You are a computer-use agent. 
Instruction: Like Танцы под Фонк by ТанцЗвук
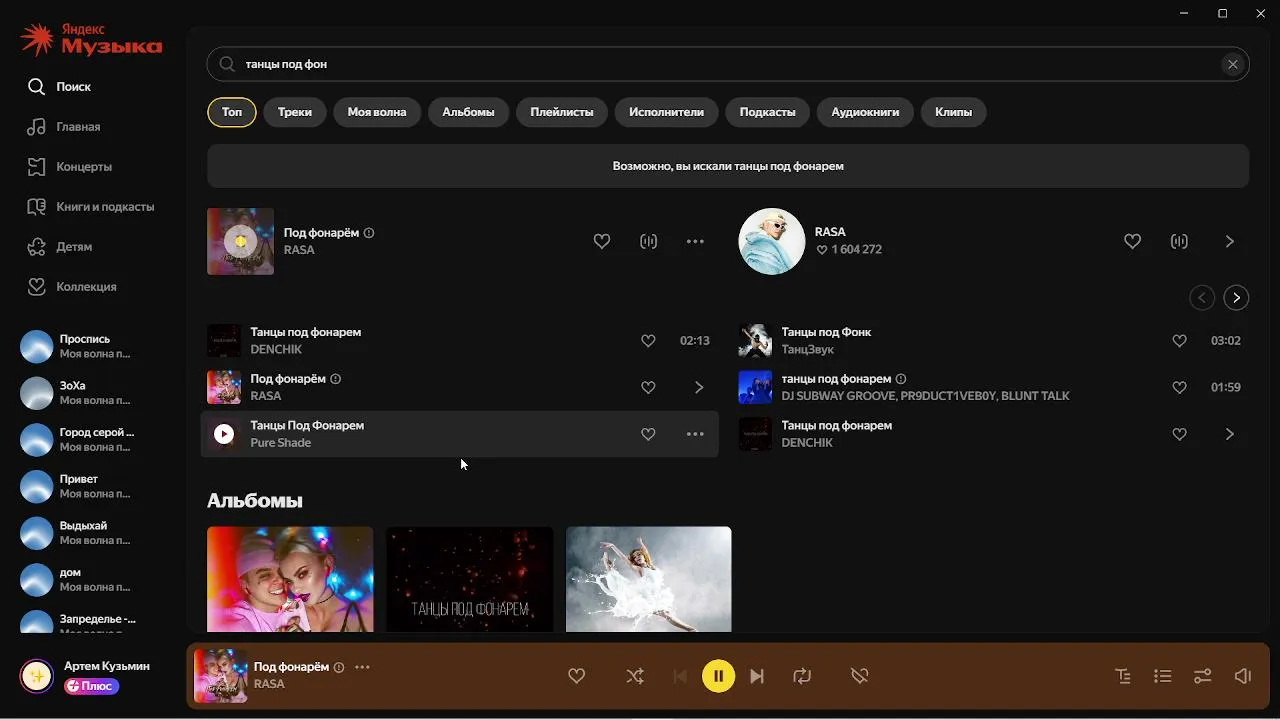pos(1179,341)
